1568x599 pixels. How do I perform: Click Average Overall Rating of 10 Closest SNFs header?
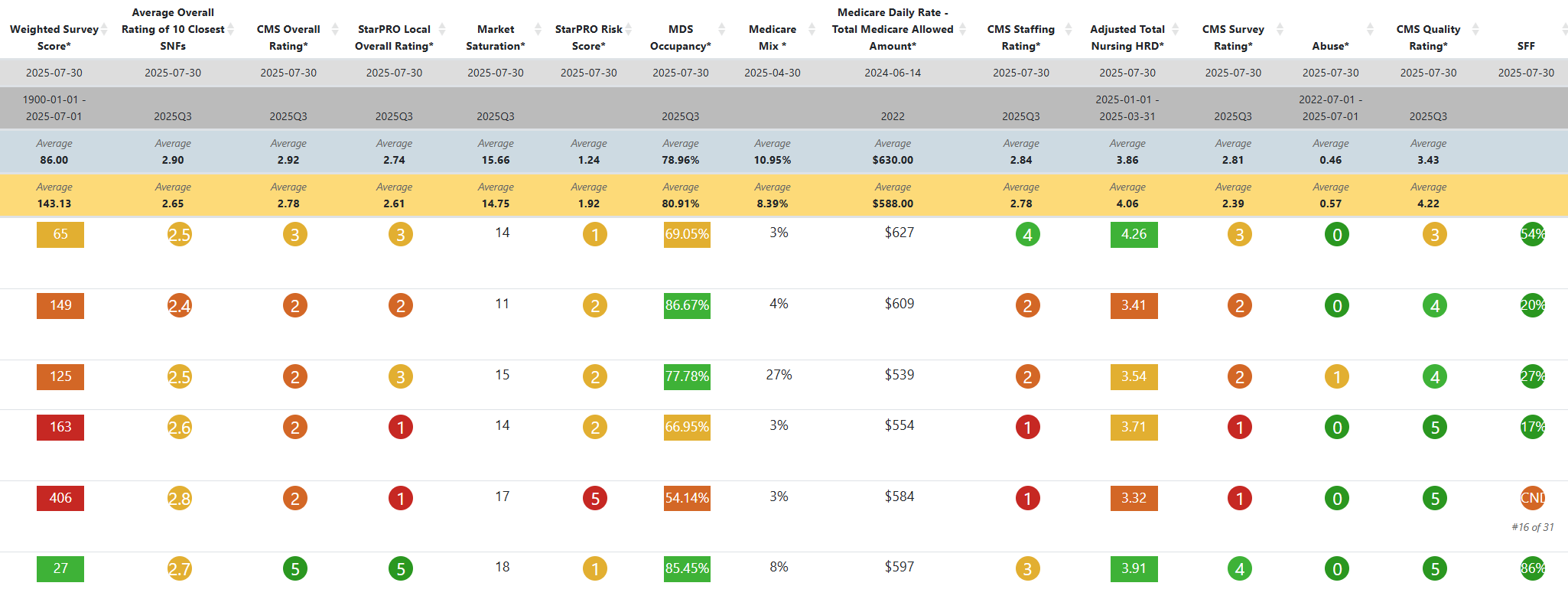coord(173,29)
